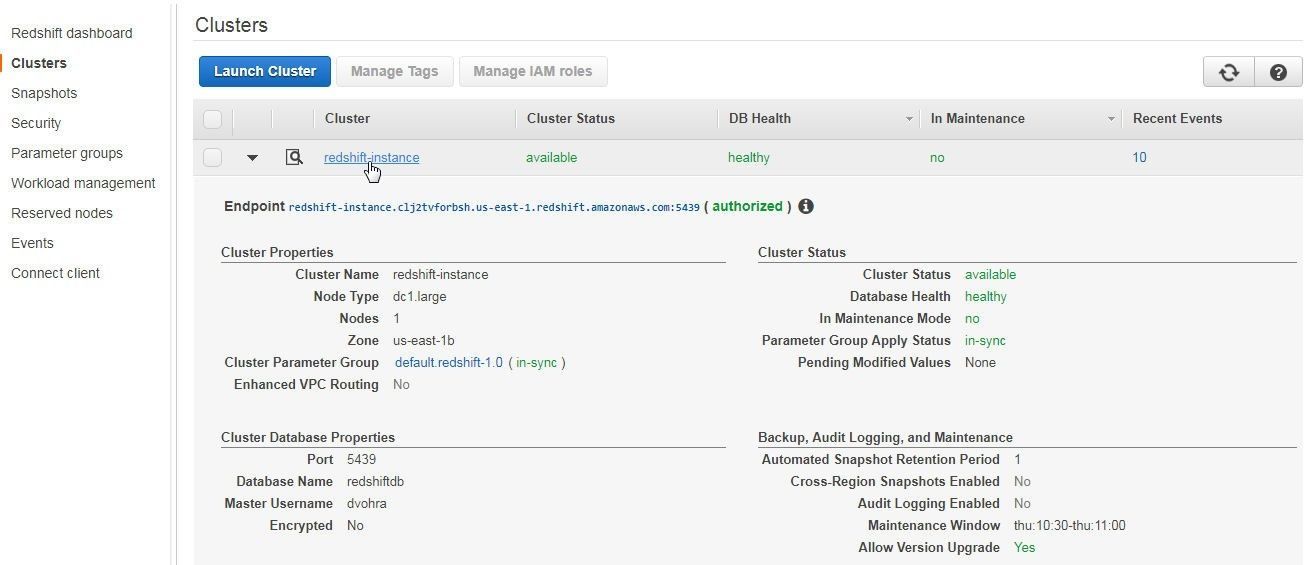Check the redshift-instance row checkbox
Viewport: 1305px width, 565px height.
pos(212,157)
